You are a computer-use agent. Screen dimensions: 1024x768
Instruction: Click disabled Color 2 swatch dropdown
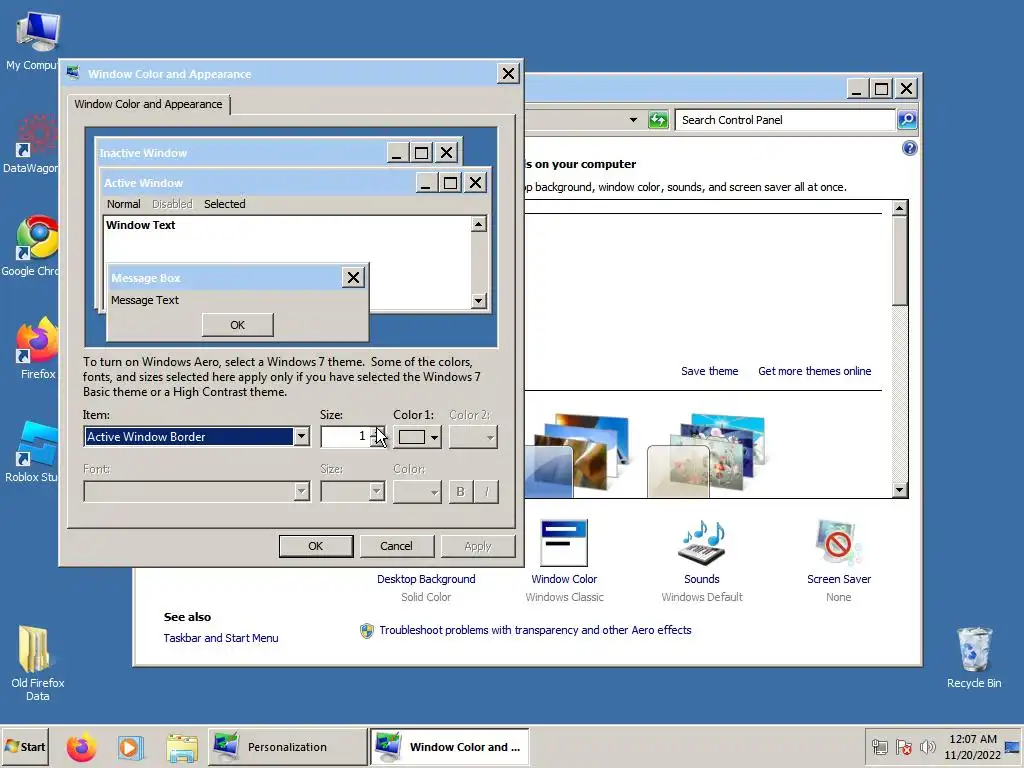[x=473, y=437]
